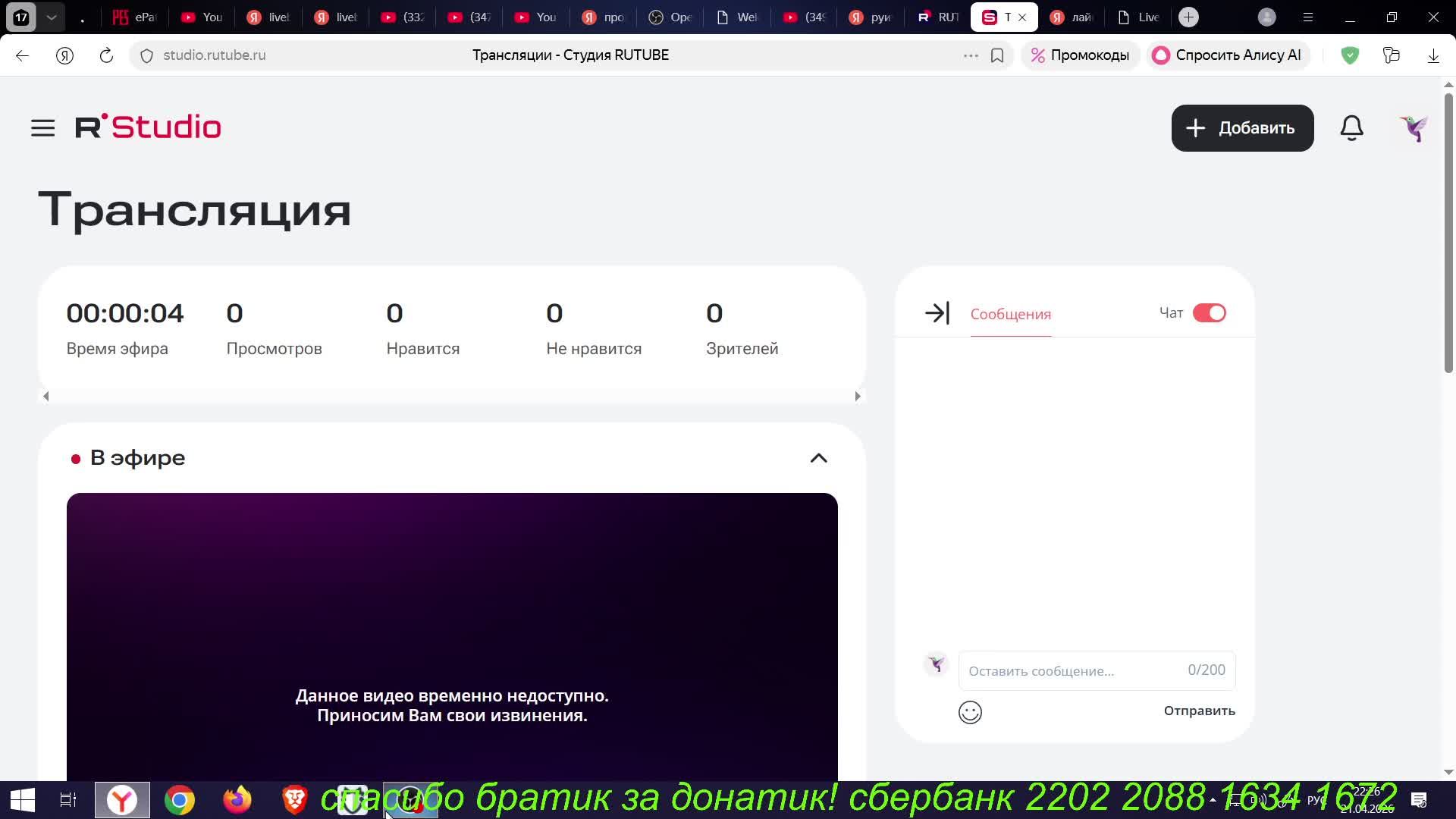Viewport: 1456px width, 819px height.
Task: Open the emoji picker smiley icon
Action: tap(970, 712)
